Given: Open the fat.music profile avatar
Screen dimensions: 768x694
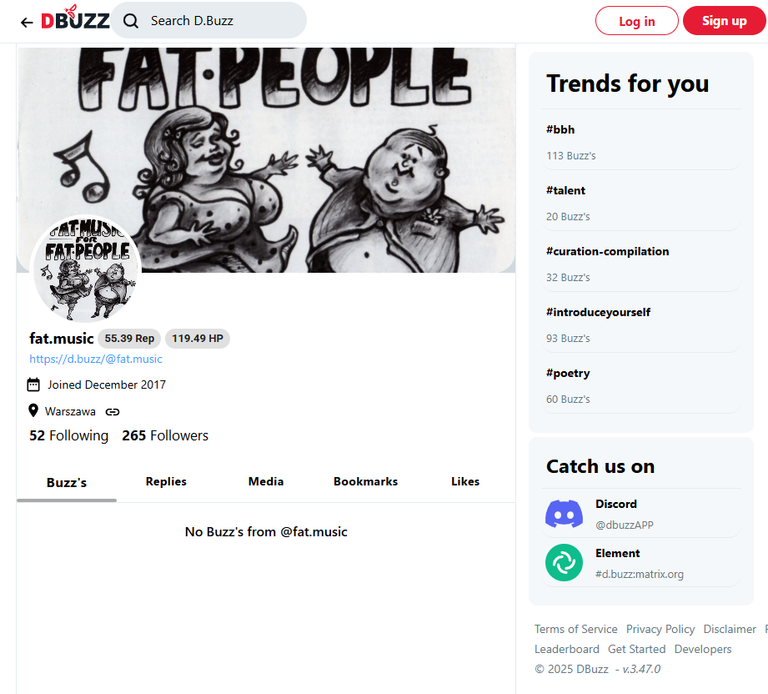Looking at the screenshot, I should point(86,268).
